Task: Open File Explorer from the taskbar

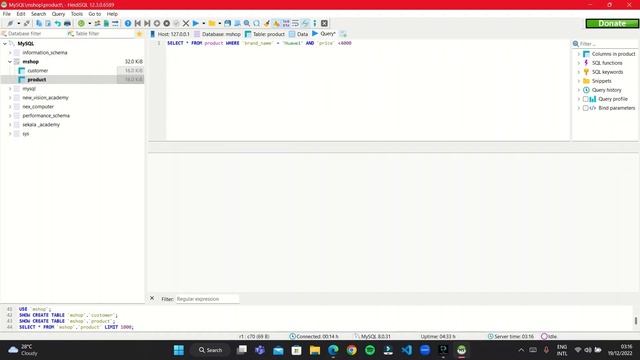Action: tap(315, 350)
